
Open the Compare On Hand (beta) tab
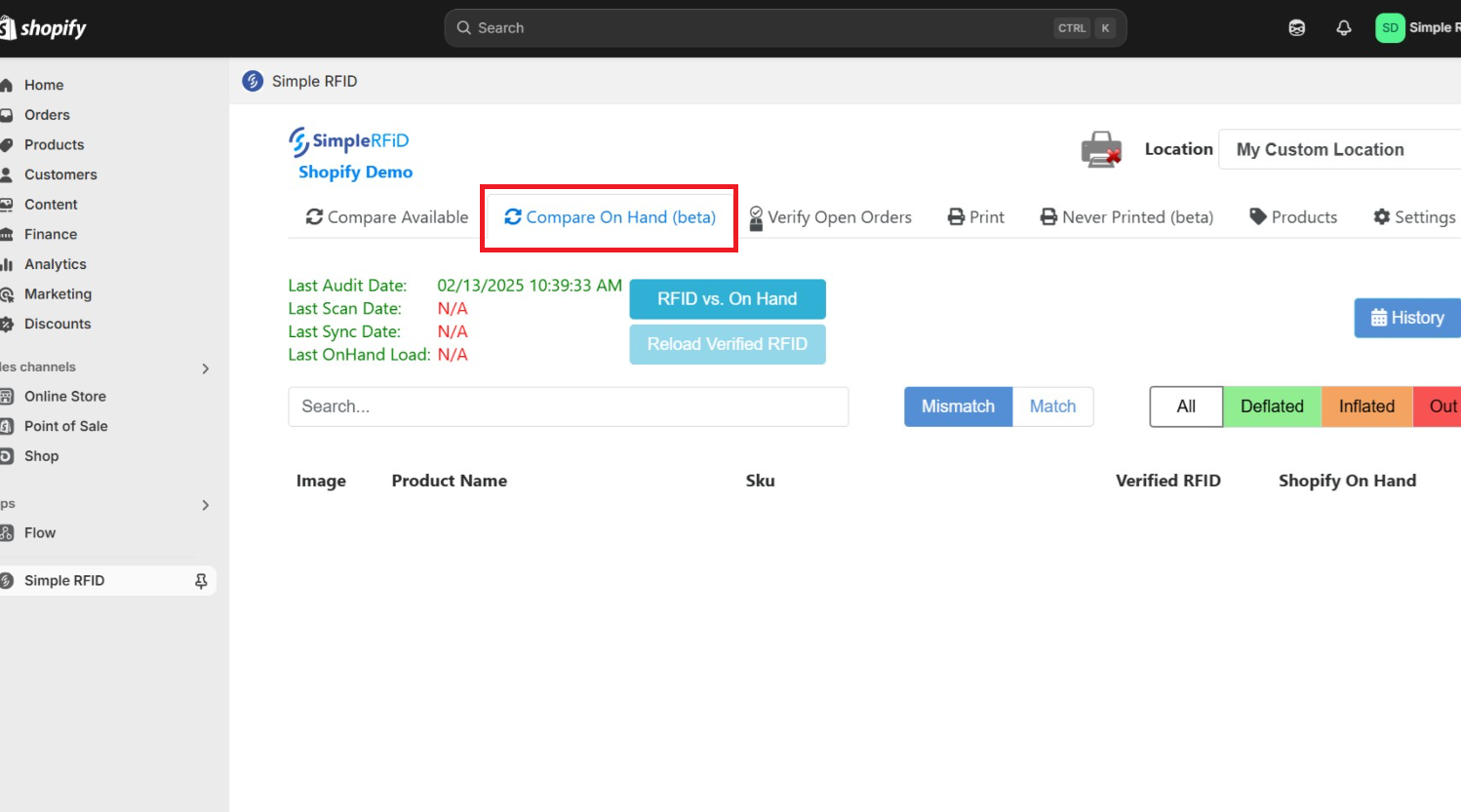610,217
